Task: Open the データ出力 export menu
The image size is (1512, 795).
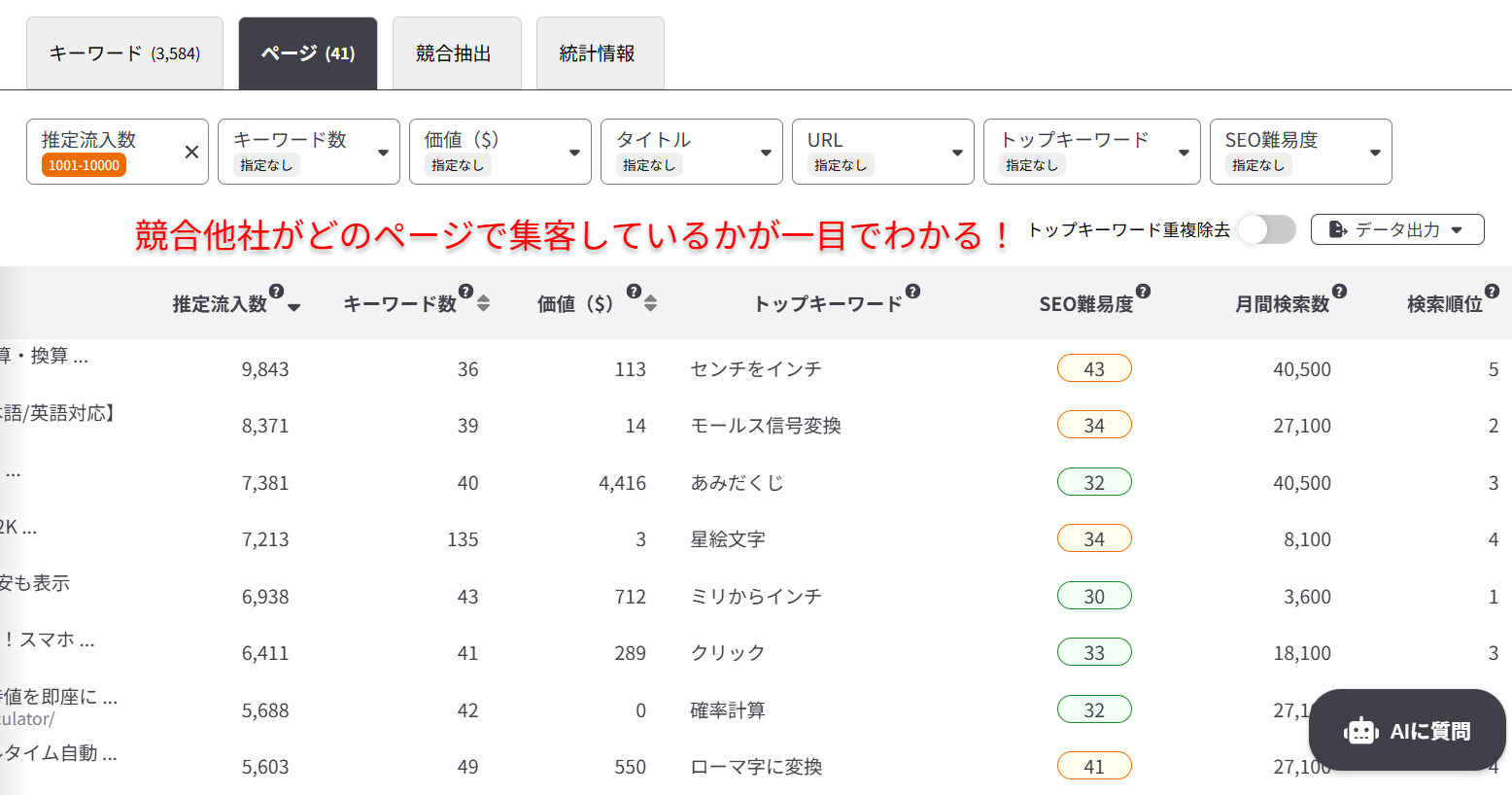Action: [x=1396, y=230]
